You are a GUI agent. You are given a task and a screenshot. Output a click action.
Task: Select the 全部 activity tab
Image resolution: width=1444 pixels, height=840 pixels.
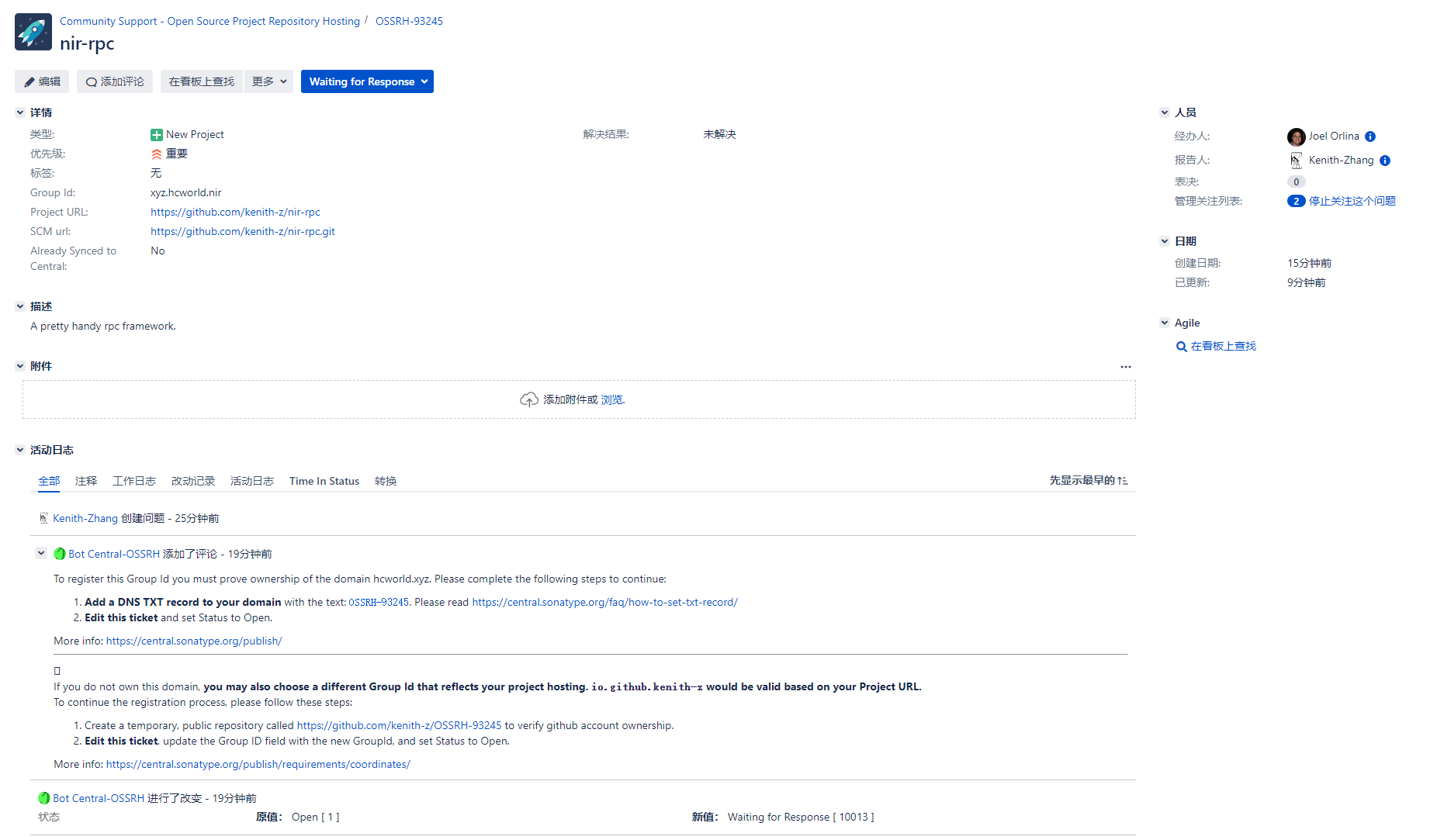point(49,481)
